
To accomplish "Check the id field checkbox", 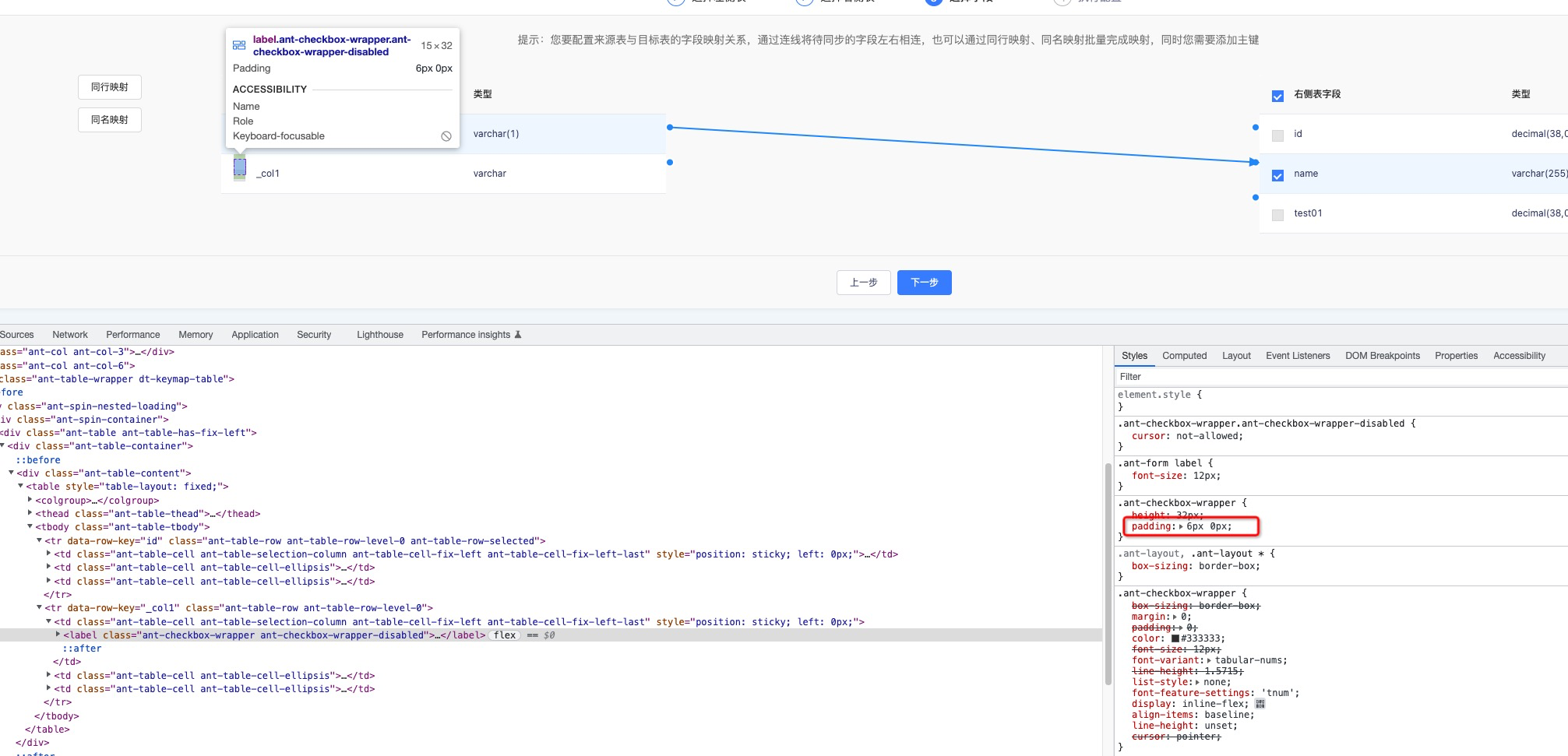I will [1277, 135].
